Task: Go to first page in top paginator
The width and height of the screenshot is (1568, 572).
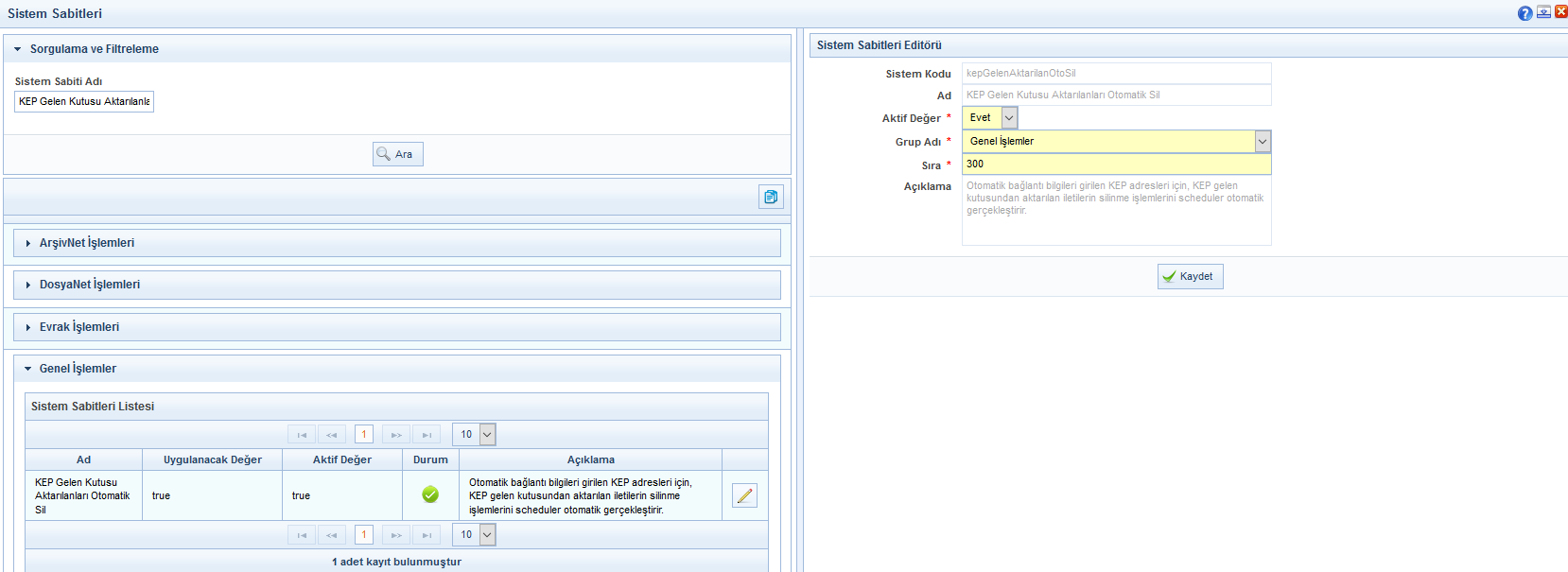Action: (302, 435)
